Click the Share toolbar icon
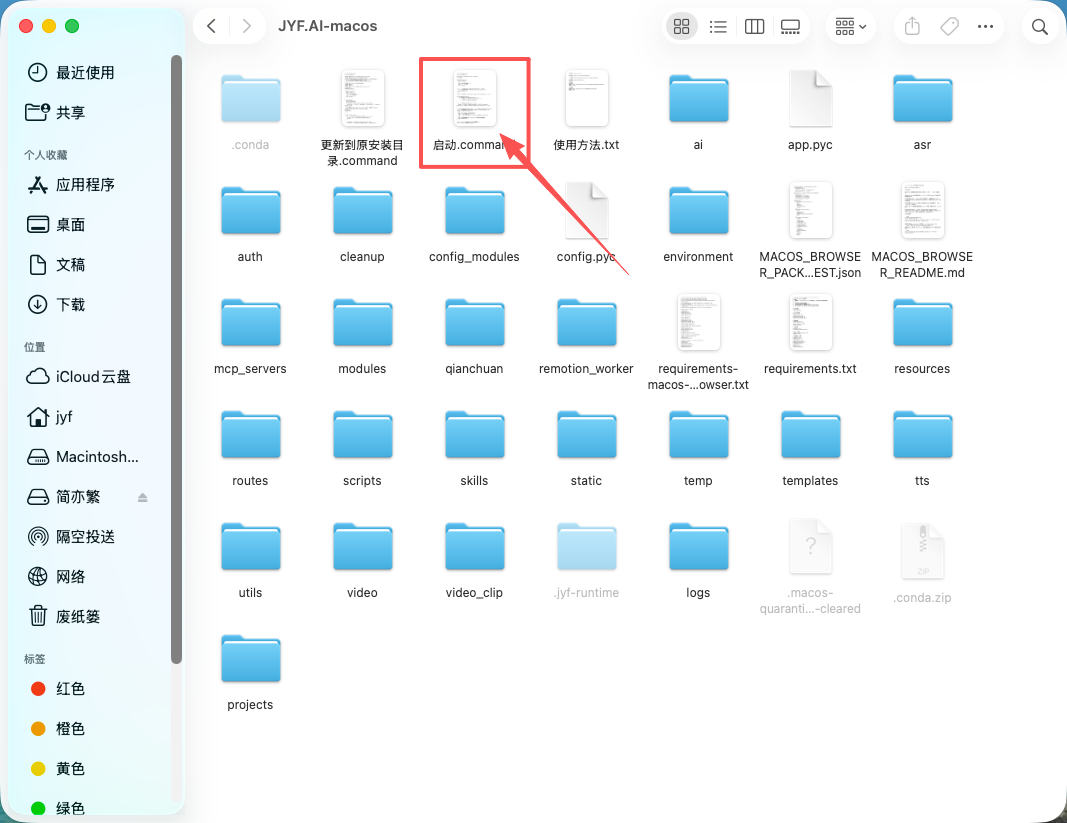This screenshot has width=1067, height=823. point(913,27)
